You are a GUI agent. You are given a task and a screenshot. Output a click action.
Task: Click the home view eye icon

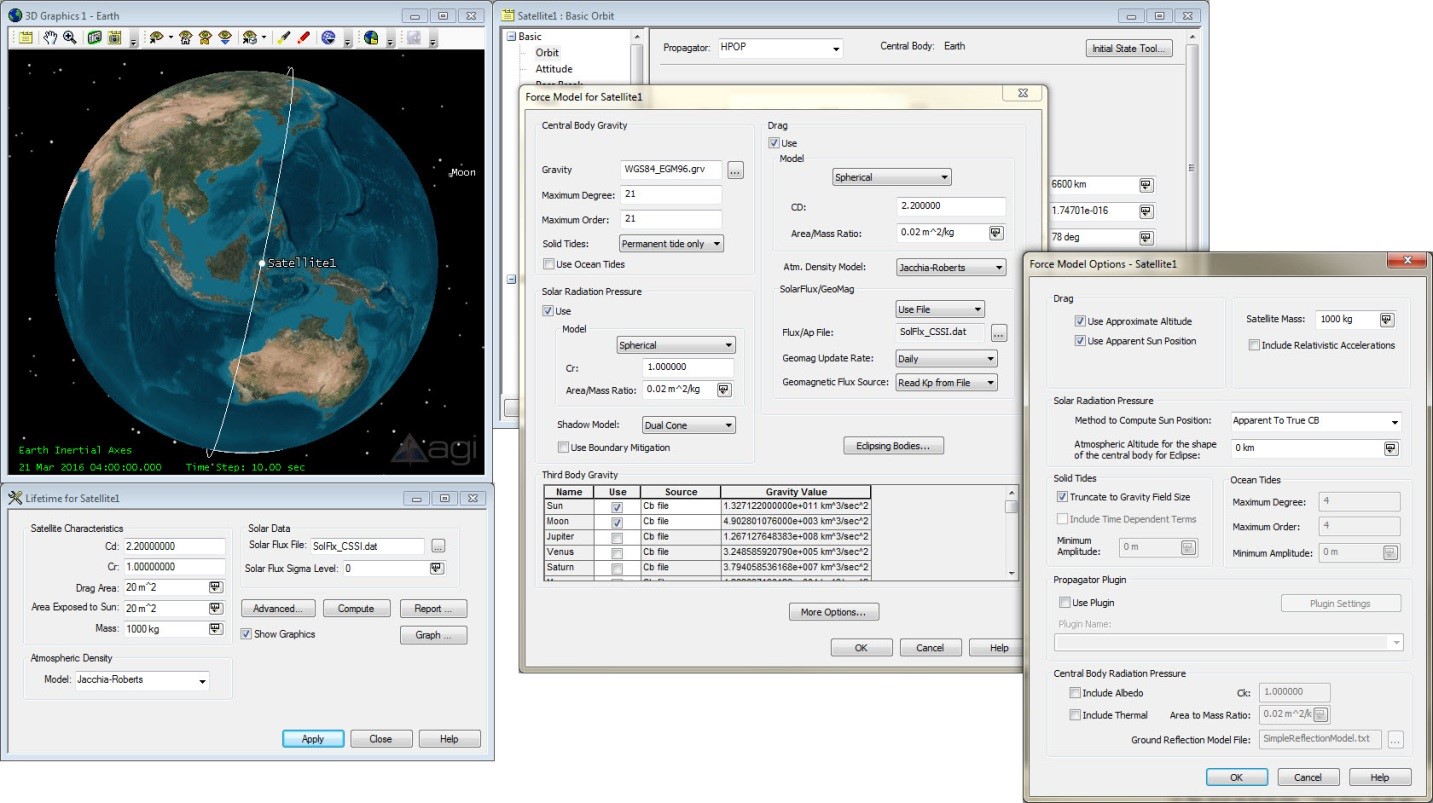tap(185, 38)
